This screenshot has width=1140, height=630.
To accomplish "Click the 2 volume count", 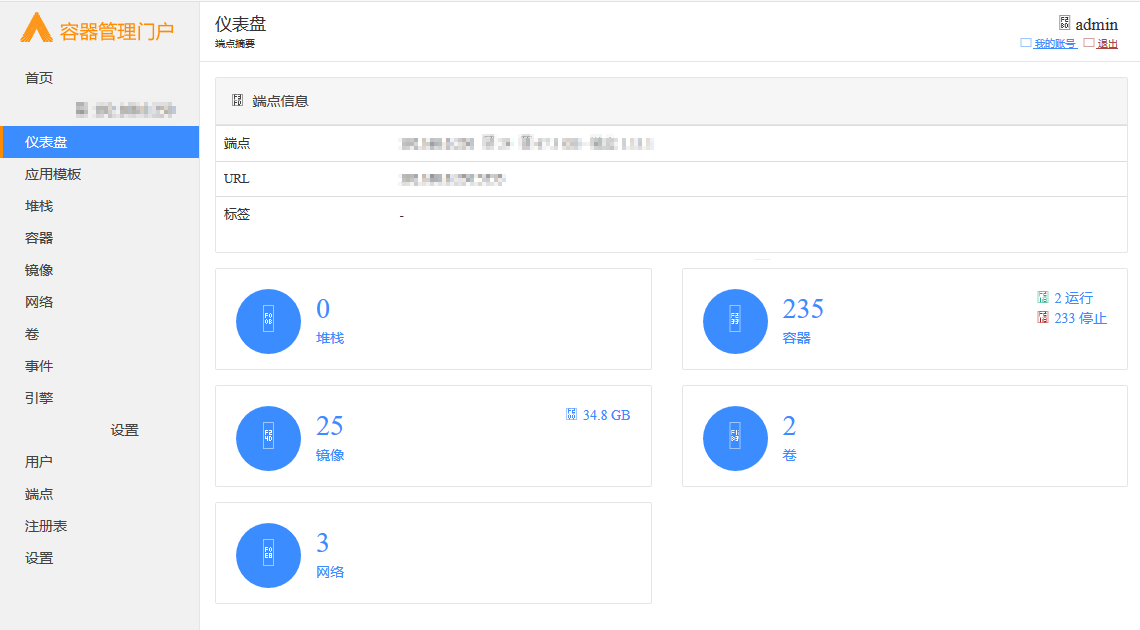I will coord(790,426).
